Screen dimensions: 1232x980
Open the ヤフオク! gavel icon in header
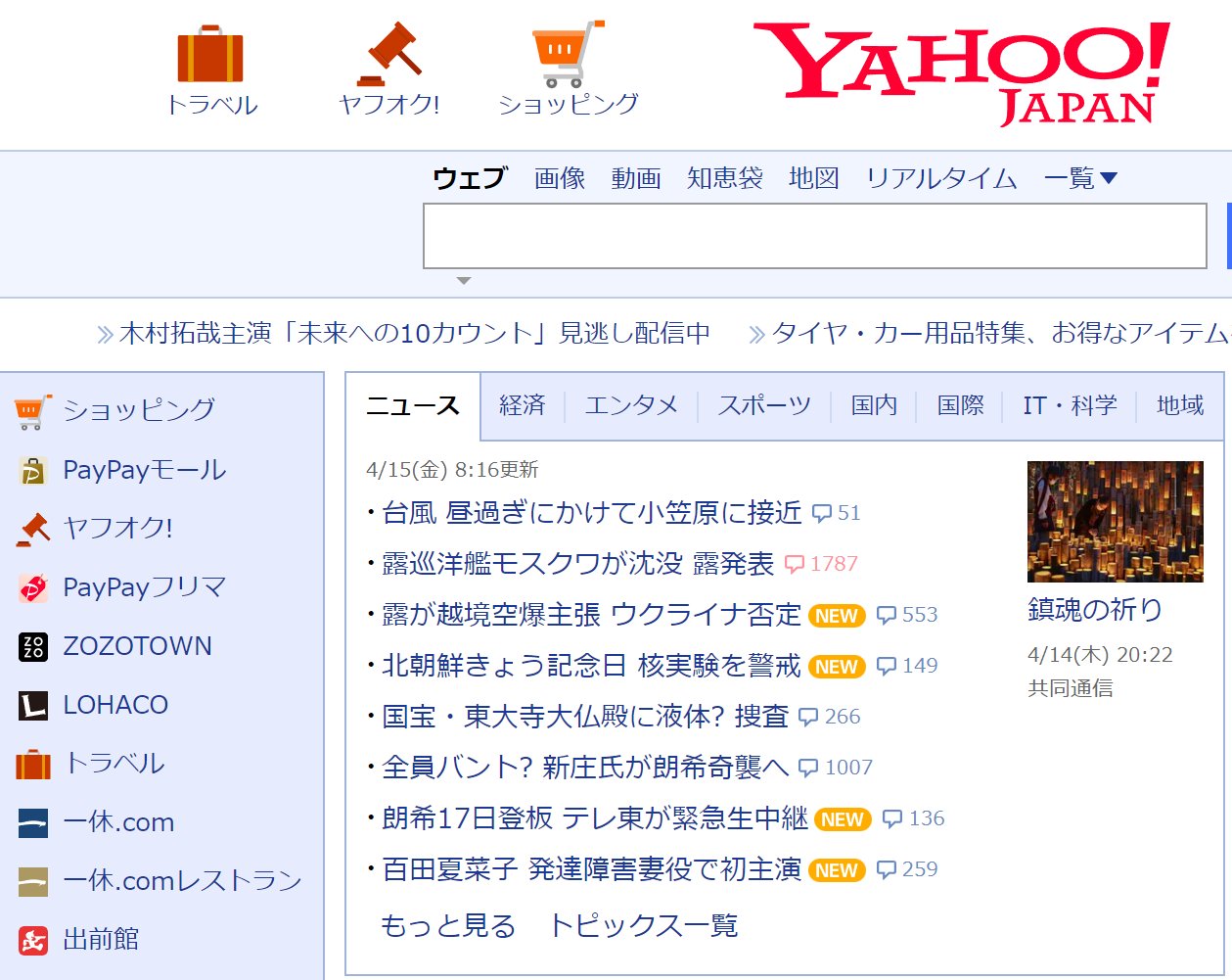389,55
